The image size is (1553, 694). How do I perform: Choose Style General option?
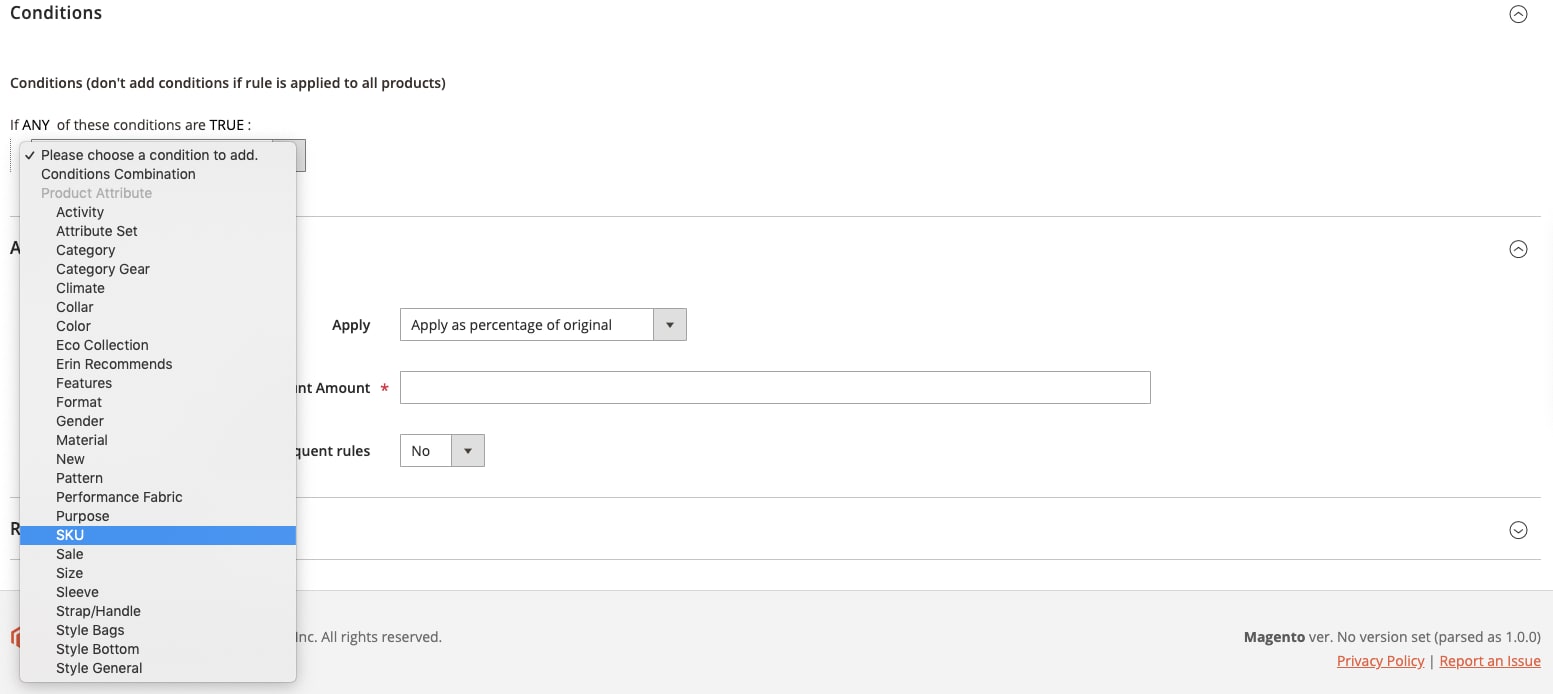pyautogui.click(x=158, y=668)
